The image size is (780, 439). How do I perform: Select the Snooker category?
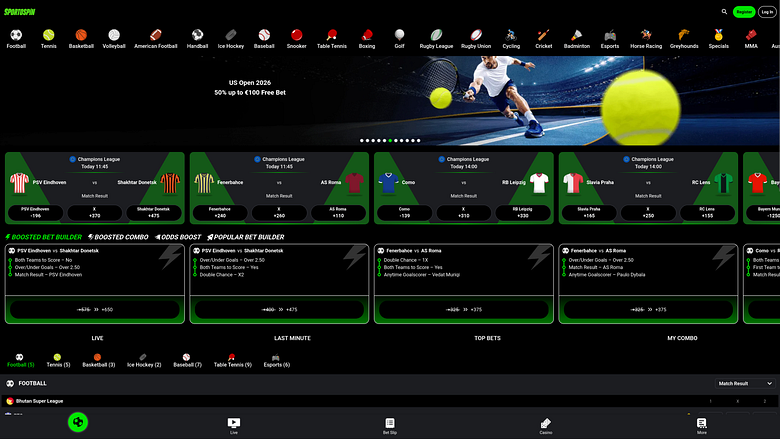click(296, 39)
